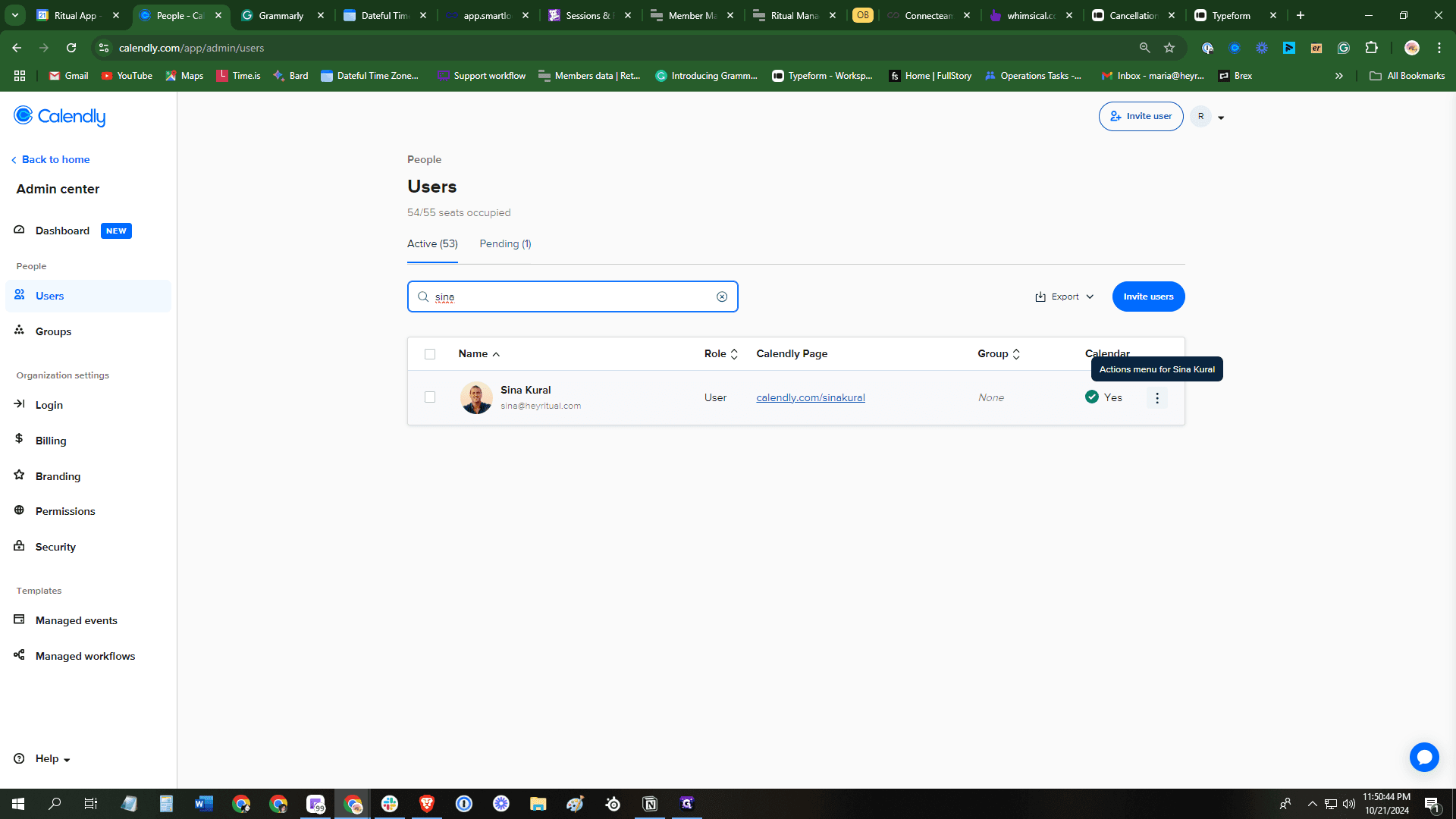Image resolution: width=1456 pixels, height=819 pixels.
Task: Click the Billing dollar icon
Action: tap(20, 439)
